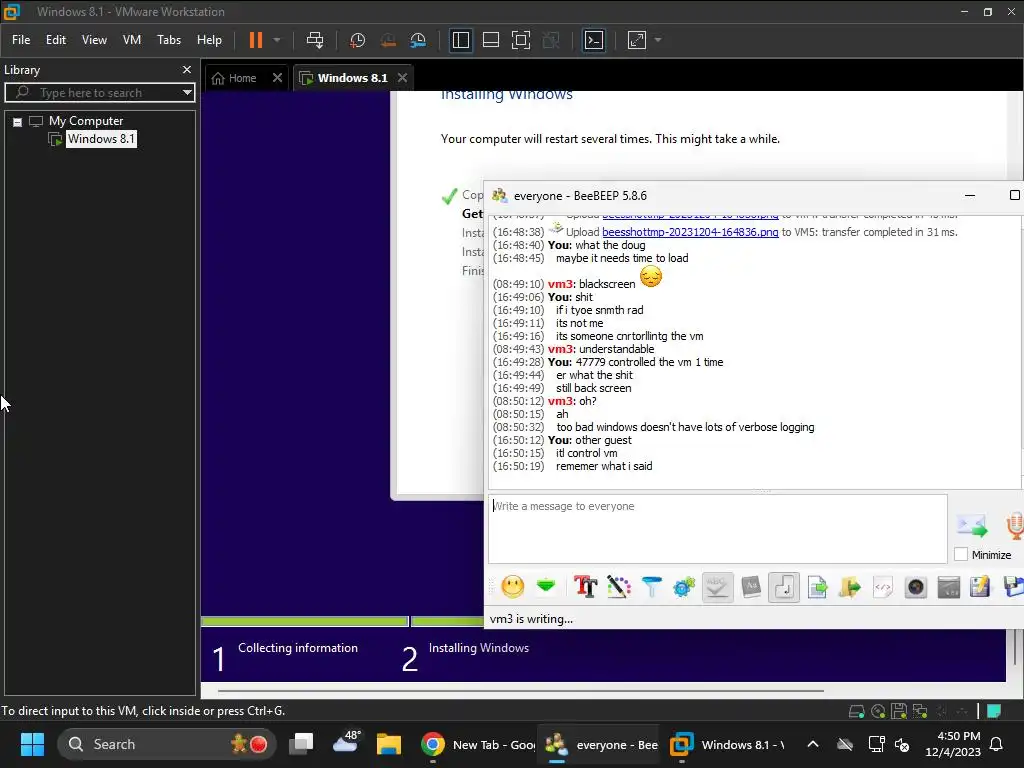1024x768 pixels.
Task: Close the Home tab
Action: coord(277,78)
